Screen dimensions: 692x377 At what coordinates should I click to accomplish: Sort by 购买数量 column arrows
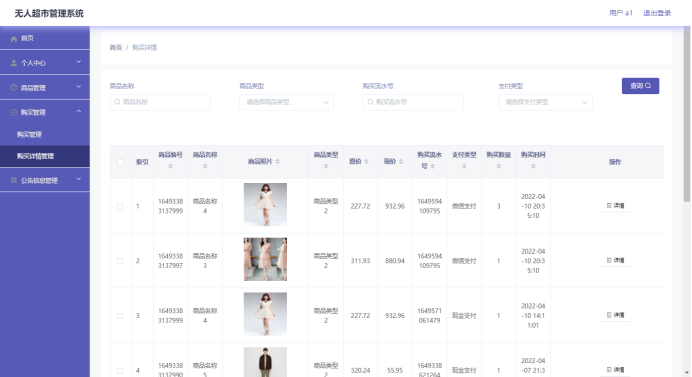coord(498,166)
